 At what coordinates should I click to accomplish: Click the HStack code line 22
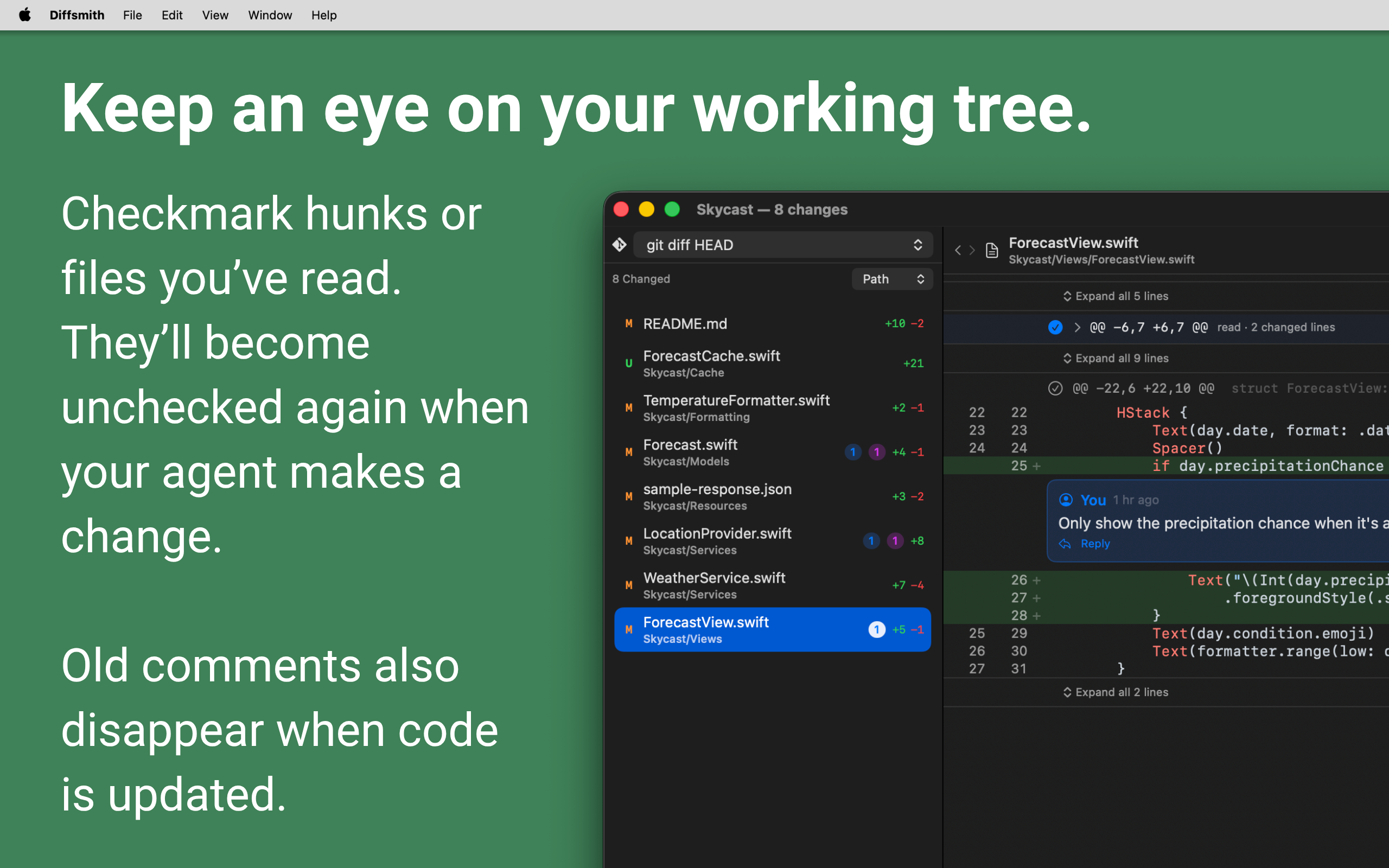pyautogui.click(x=1151, y=413)
